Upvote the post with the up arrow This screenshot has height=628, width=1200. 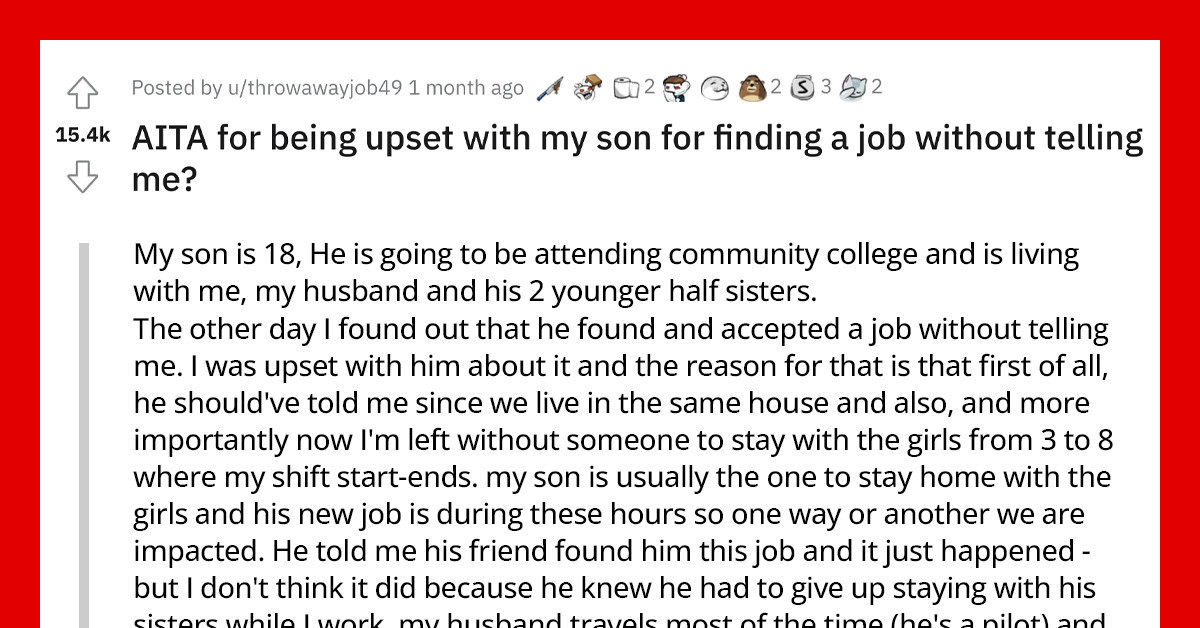(x=84, y=91)
